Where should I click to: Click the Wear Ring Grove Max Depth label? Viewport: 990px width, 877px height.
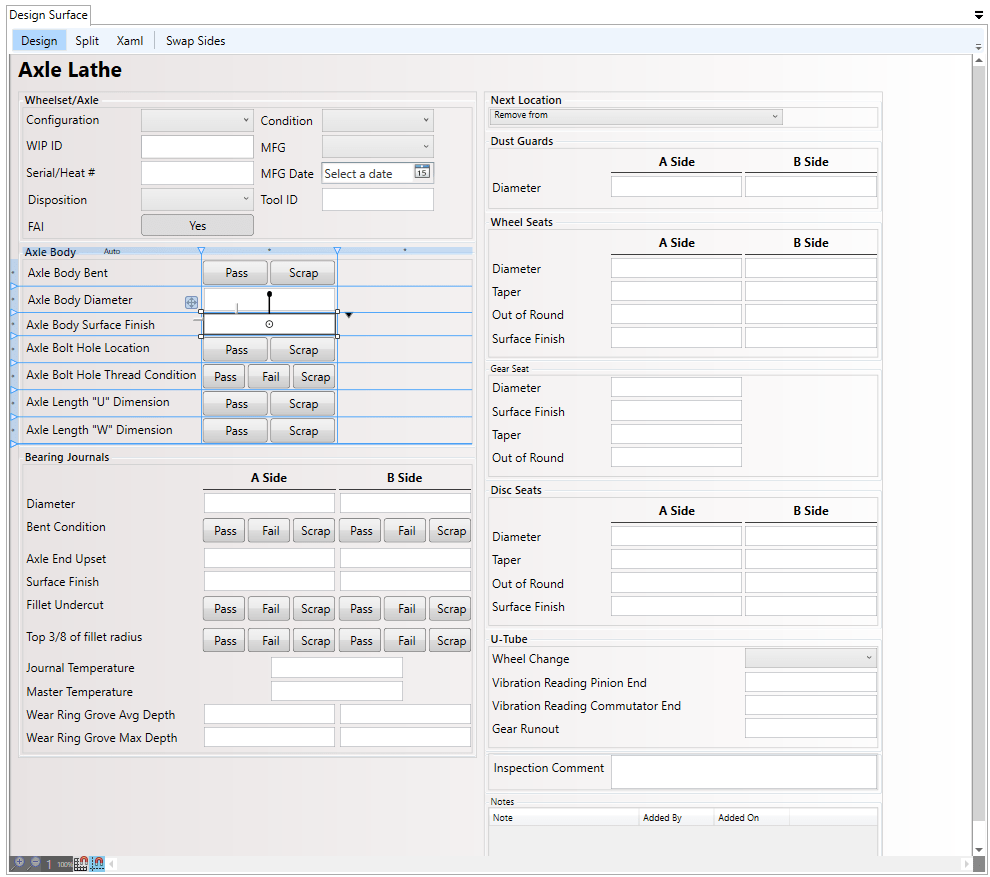point(102,737)
